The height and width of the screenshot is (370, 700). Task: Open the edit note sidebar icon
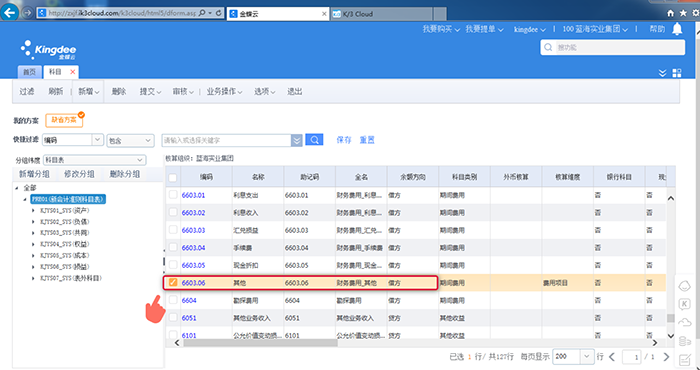pos(684,359)
